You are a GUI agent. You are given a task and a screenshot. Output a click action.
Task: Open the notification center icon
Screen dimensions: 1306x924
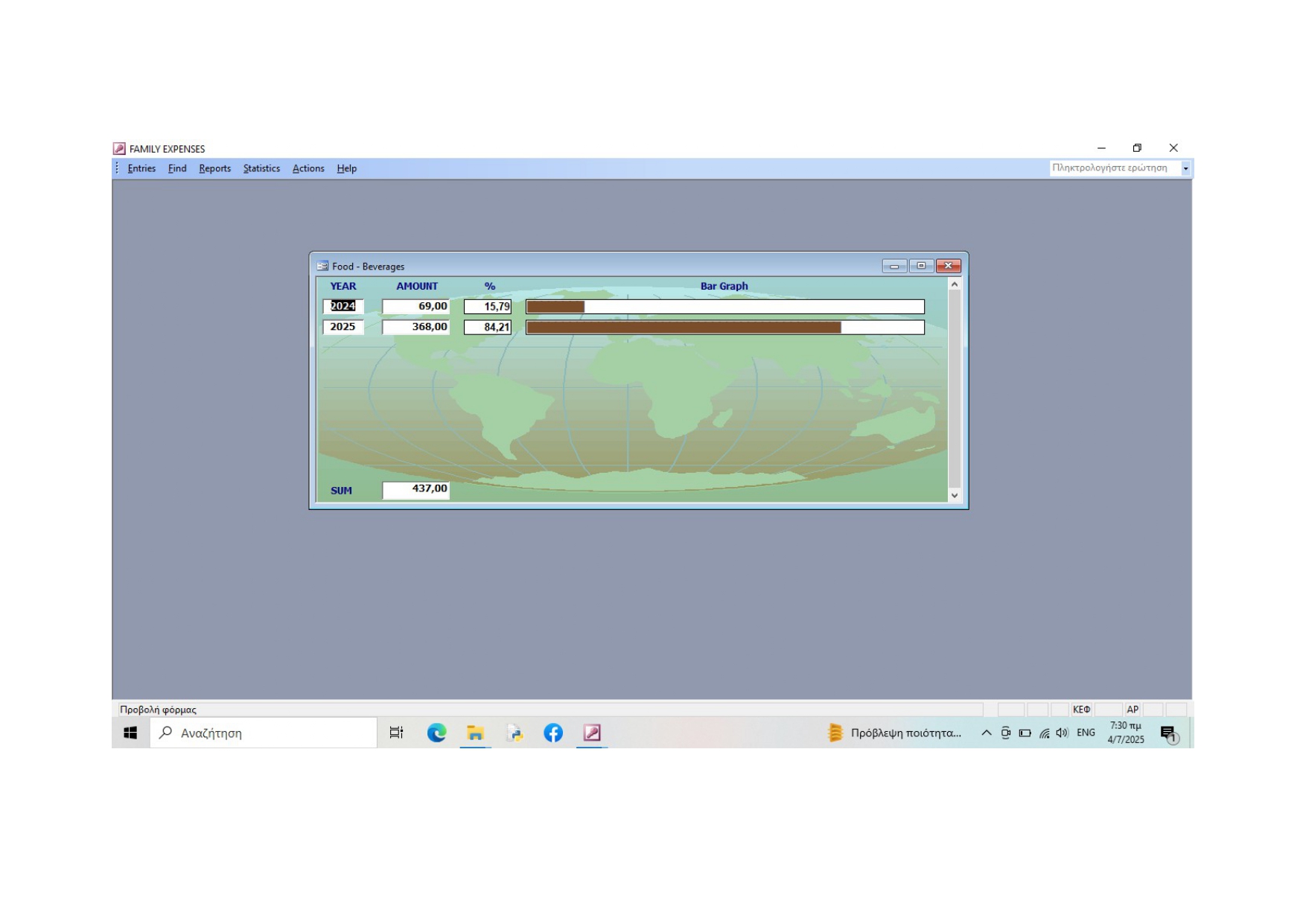point(1168,733)
